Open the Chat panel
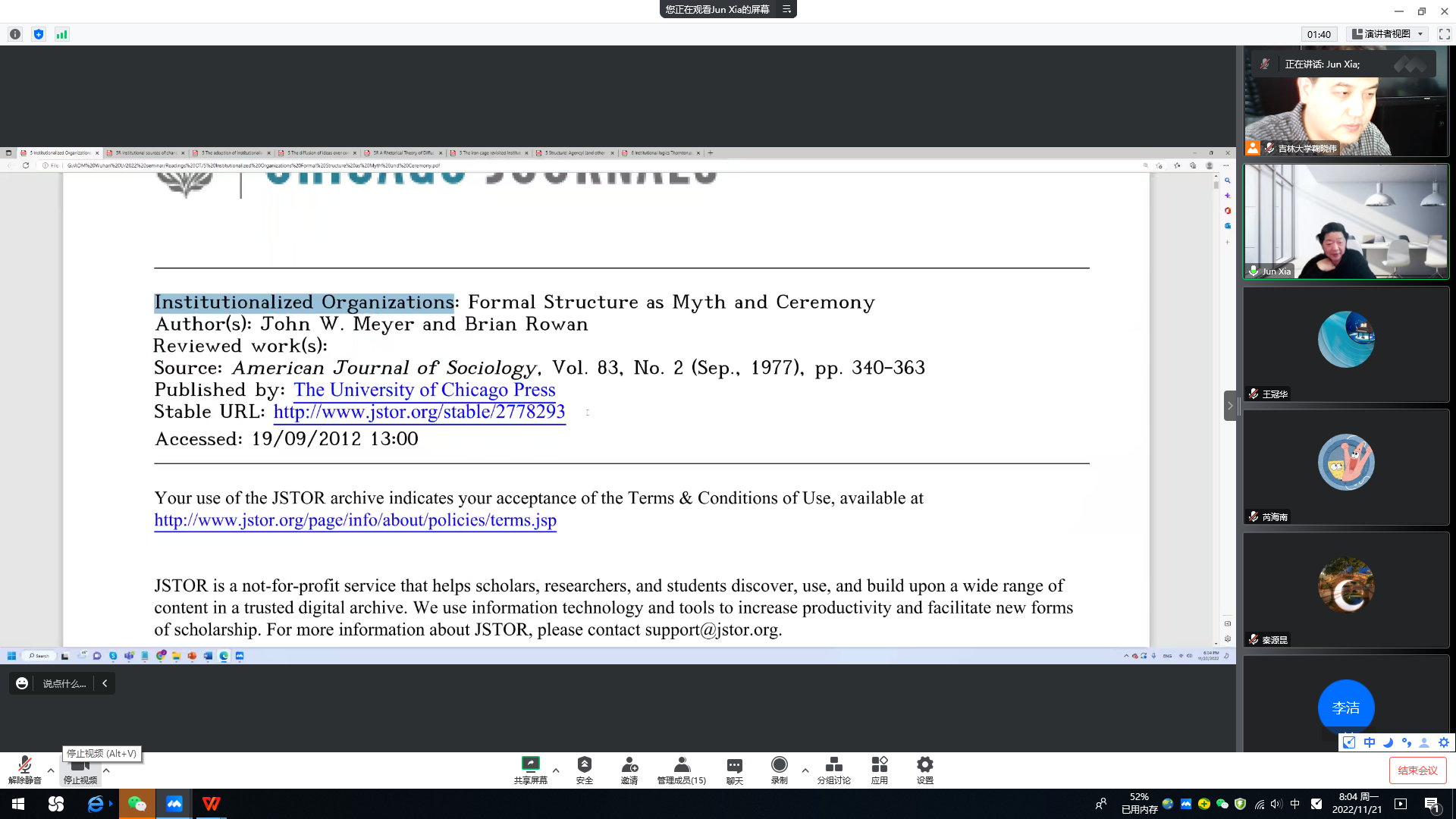The height and width of the screenshot is (819, 1456). [734, 764]
